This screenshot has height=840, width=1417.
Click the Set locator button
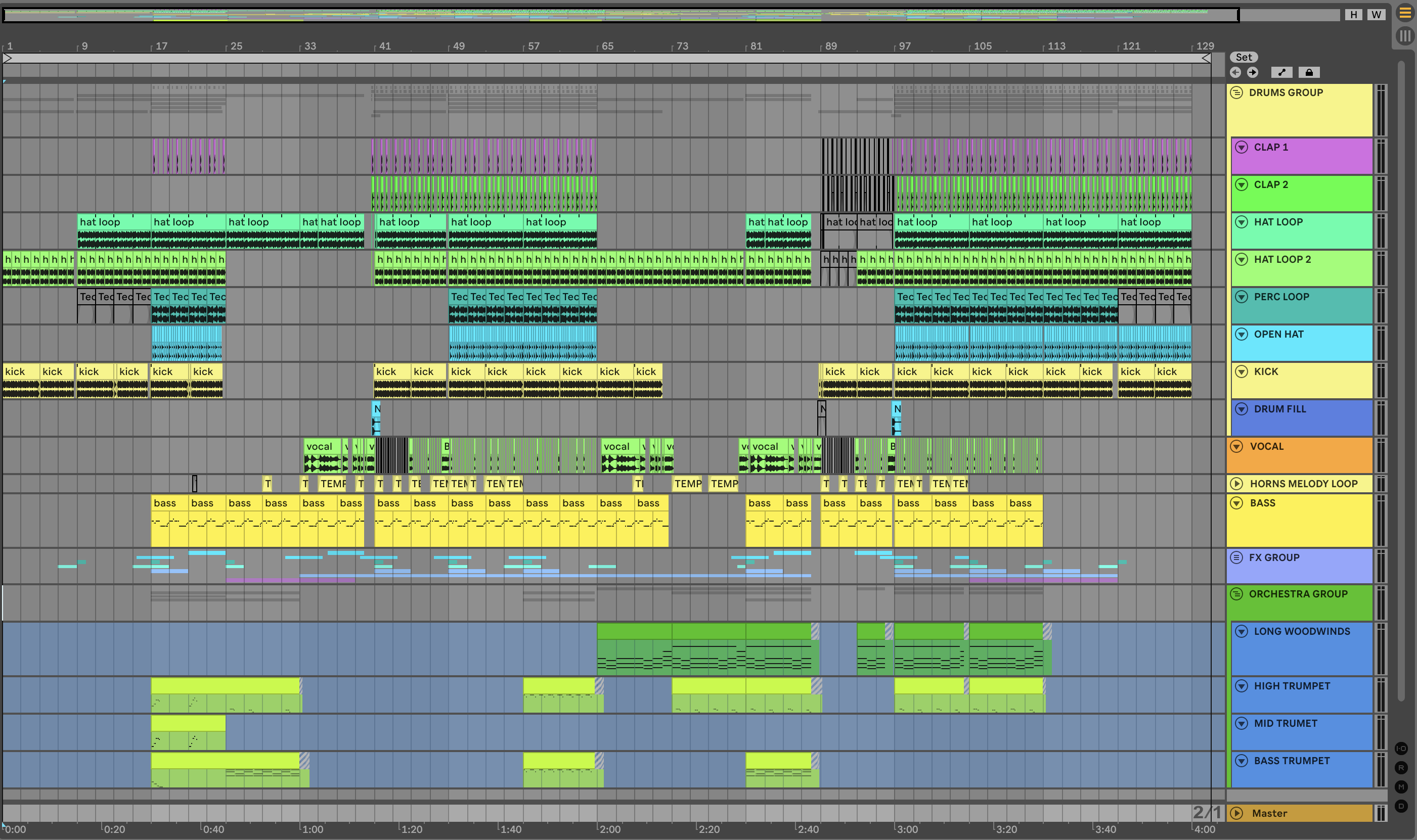pyautogui.click(x=1244, y=57)
